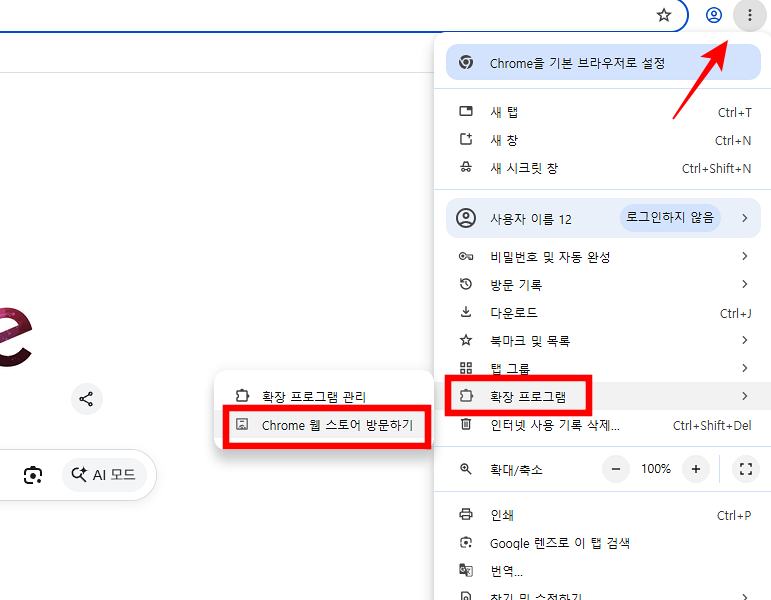Open 번역... translate entry
The width and height of the screenshot is (771, 600).
point(605,571)
